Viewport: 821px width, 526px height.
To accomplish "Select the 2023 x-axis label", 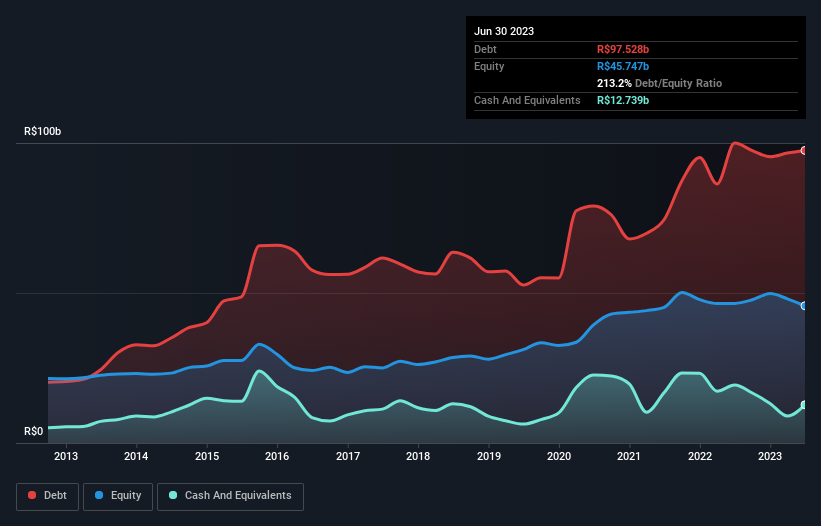I will click(770, 456).
